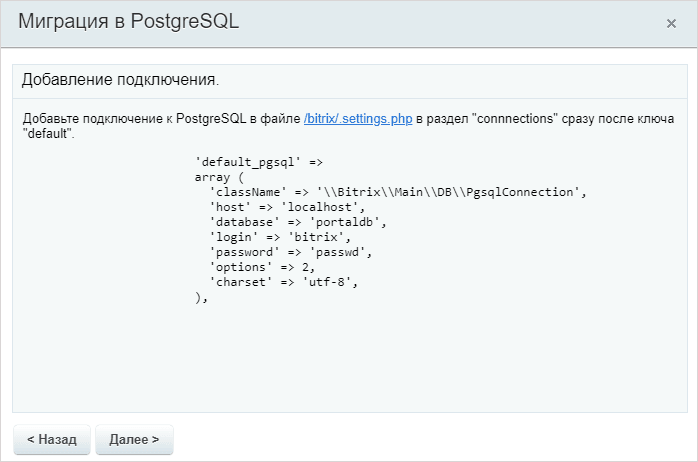The image size is (698, 462).
Task: Open the /bitrix/.settings.php file link
Action: (358, 119)
